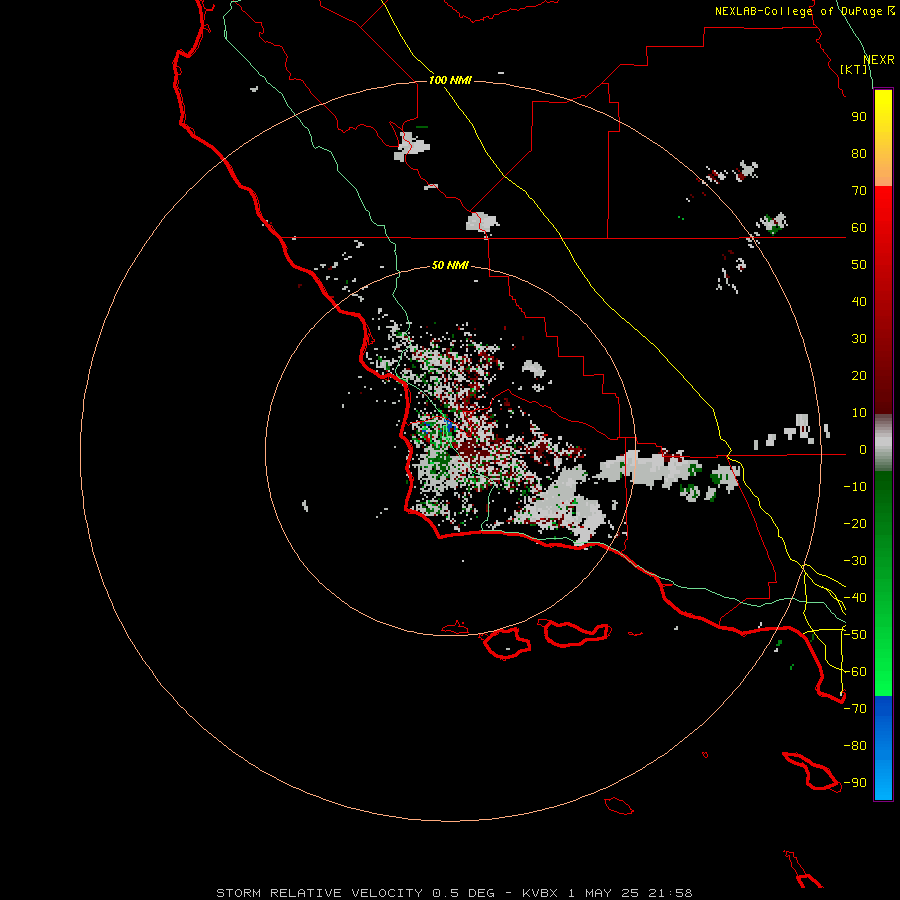Click the gray zero-velocity segment of color bar
This screenshot has height=900, width=900.
(x=883, y=443)
